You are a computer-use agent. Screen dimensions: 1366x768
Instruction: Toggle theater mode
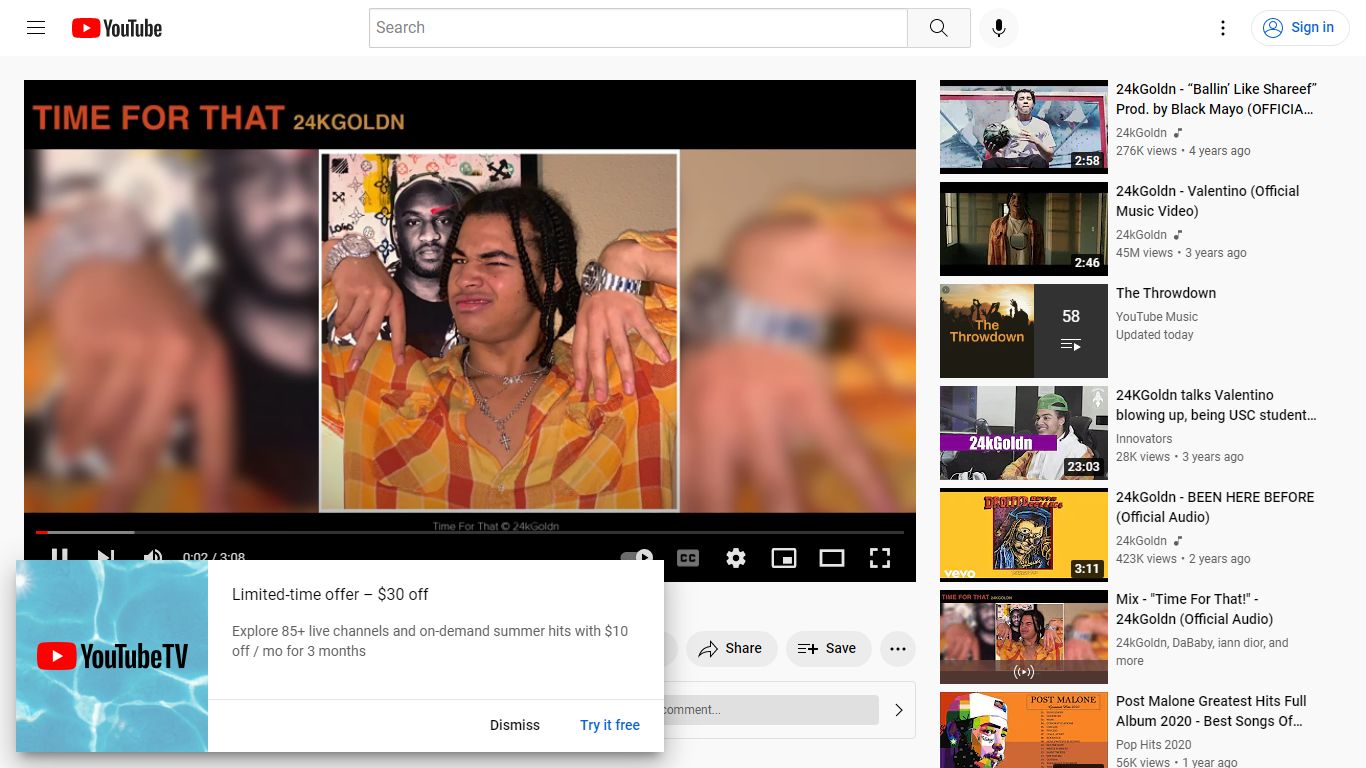[x=832, y=558]
